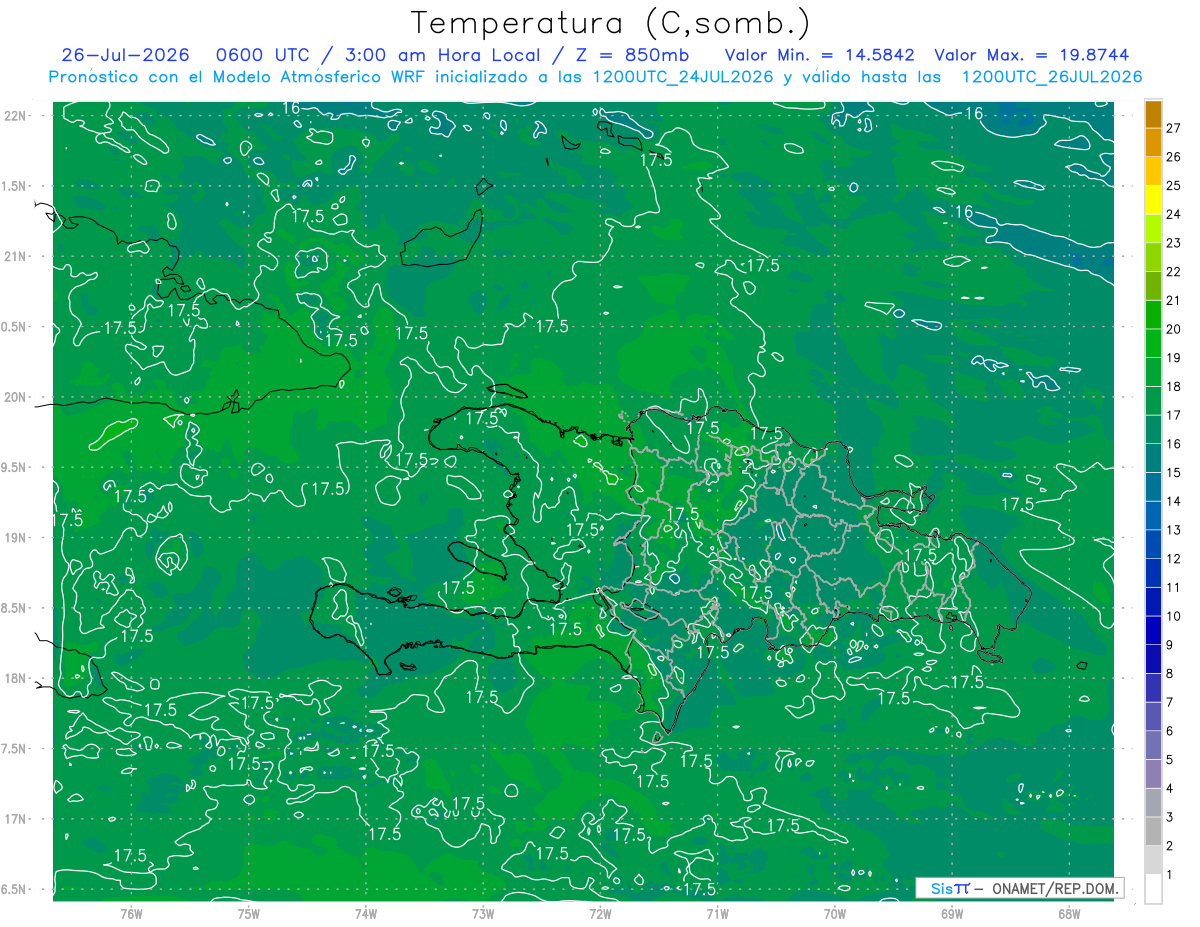
Task: Click colorbar value label '11'
Action: point(1174,588)
